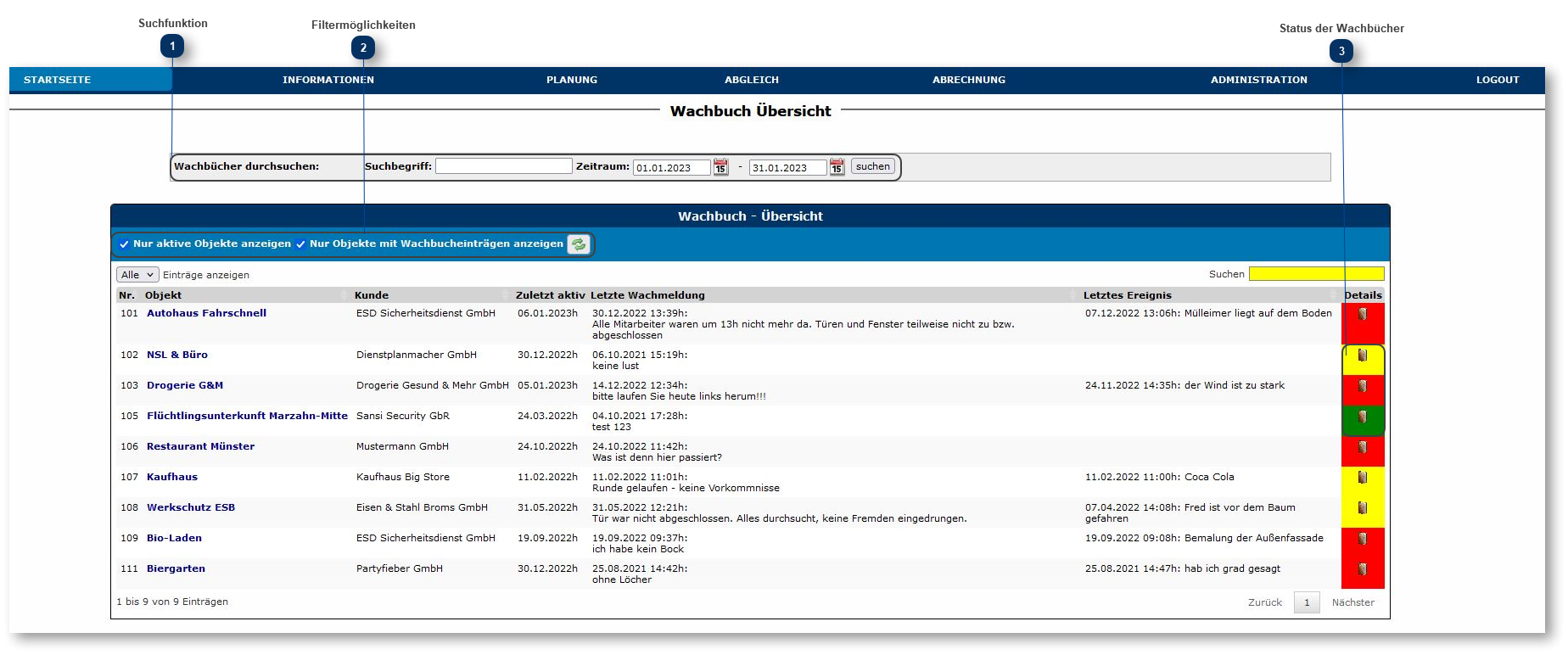Open the Werkschutz ESB object link

tap(191, 507)
